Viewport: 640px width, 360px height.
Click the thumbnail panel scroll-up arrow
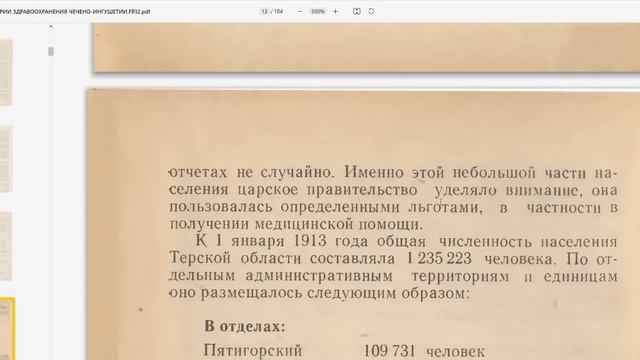coord(51,27)
